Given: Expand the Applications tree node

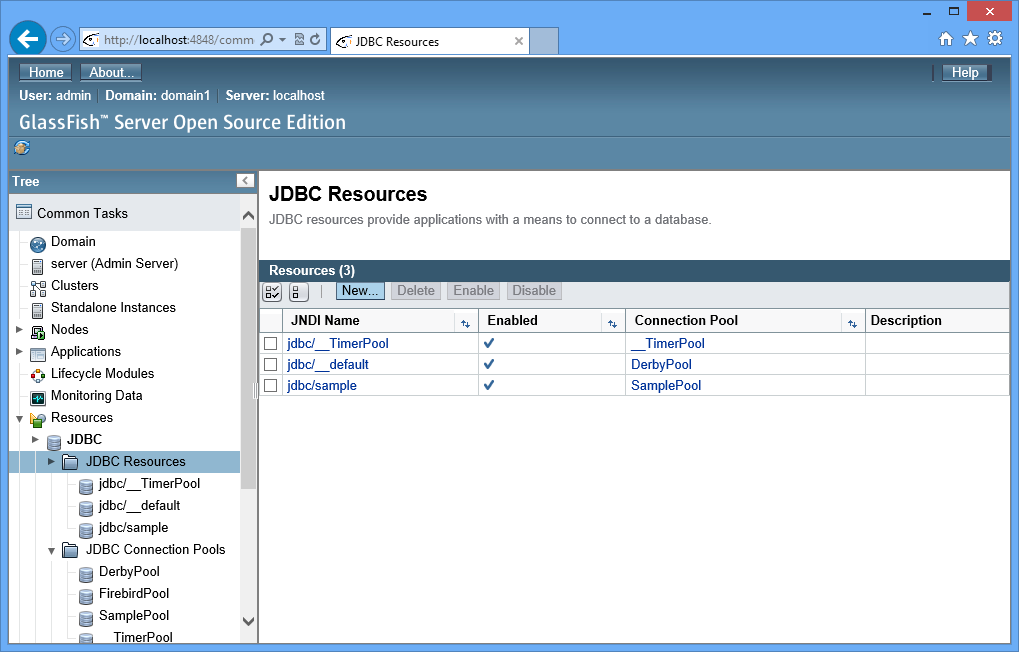Looking at the screenshot, I should [x=19, y=352].
